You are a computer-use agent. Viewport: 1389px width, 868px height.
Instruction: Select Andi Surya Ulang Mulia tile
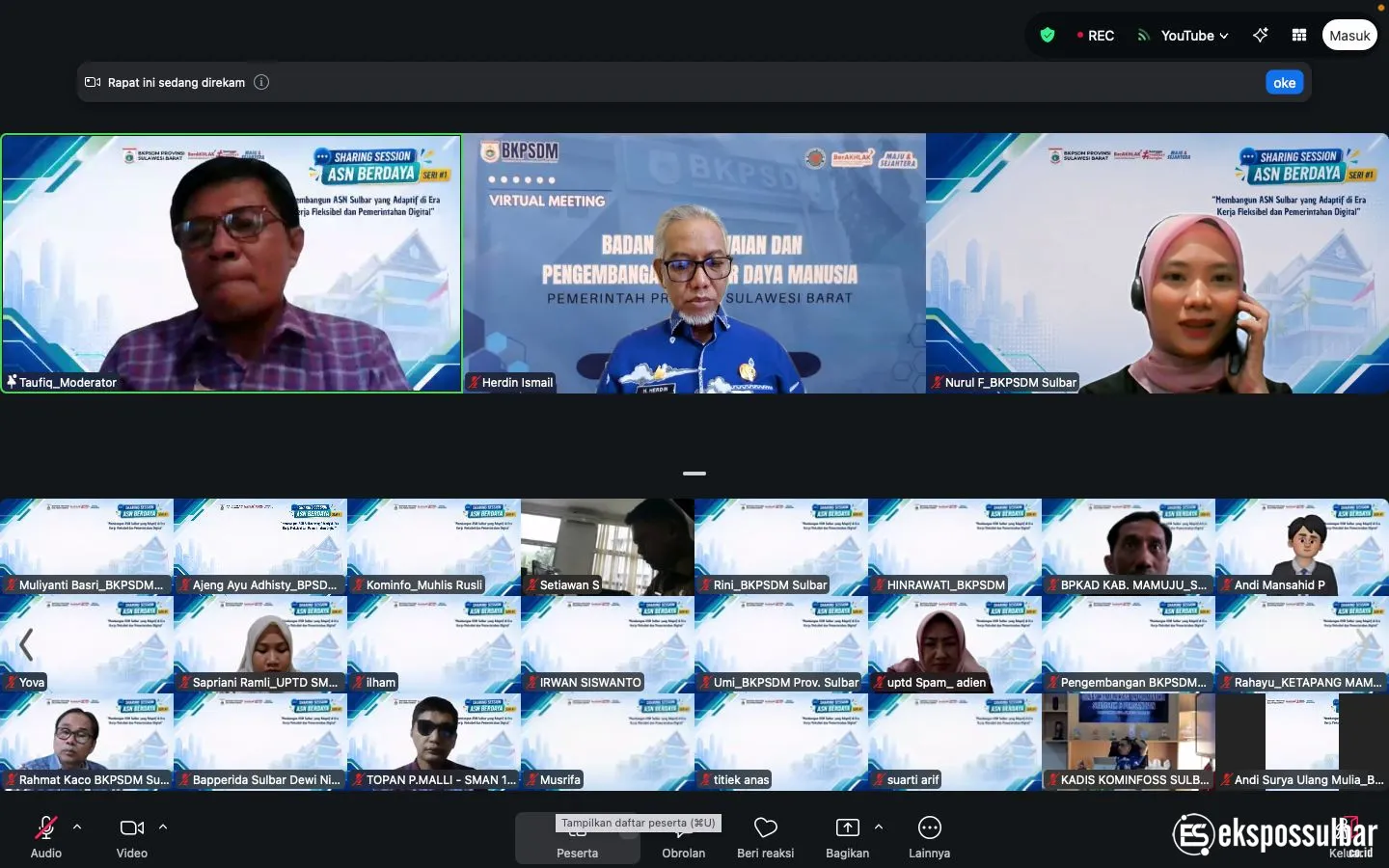1302,742
